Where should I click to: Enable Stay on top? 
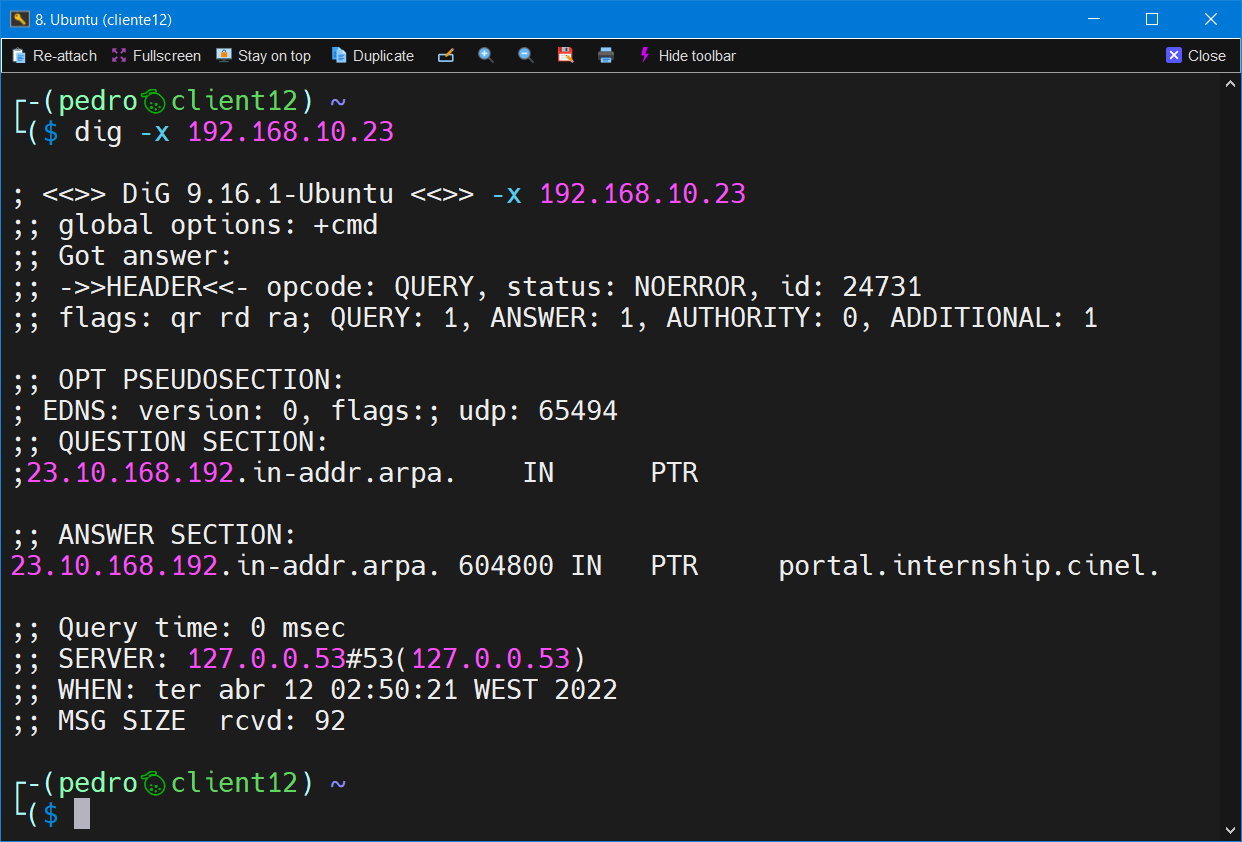264,56
